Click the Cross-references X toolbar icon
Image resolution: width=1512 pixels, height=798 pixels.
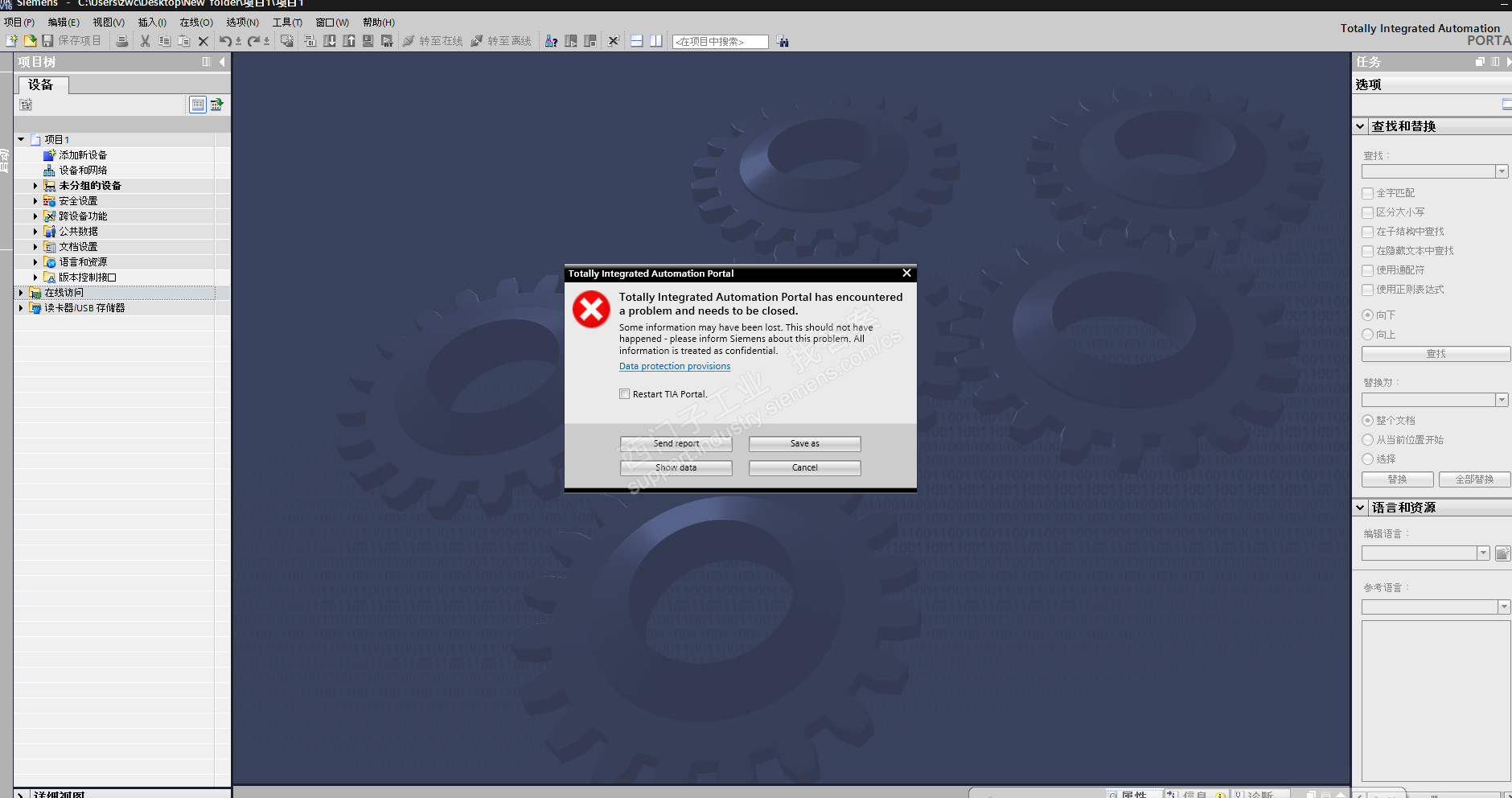[613, 41]
